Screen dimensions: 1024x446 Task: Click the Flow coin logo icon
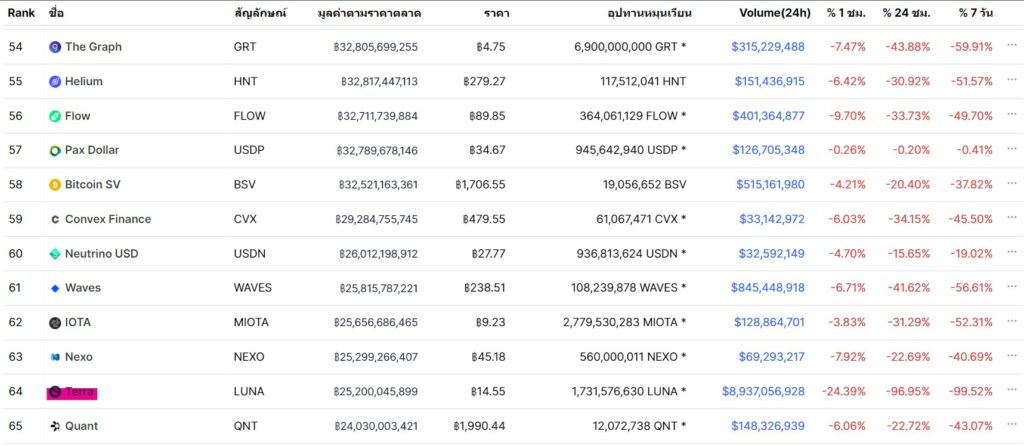(55, 116)
